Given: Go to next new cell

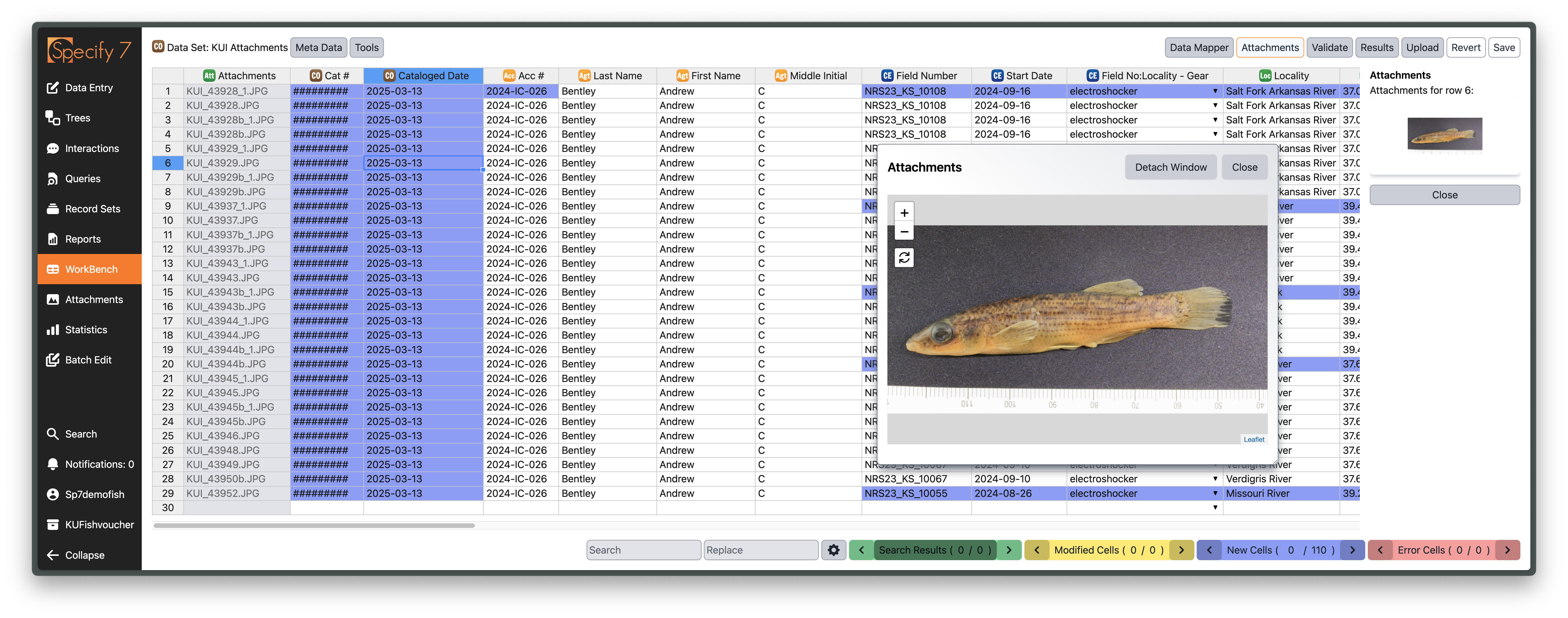Looking at the screenshot, I should coord(1352,550).
